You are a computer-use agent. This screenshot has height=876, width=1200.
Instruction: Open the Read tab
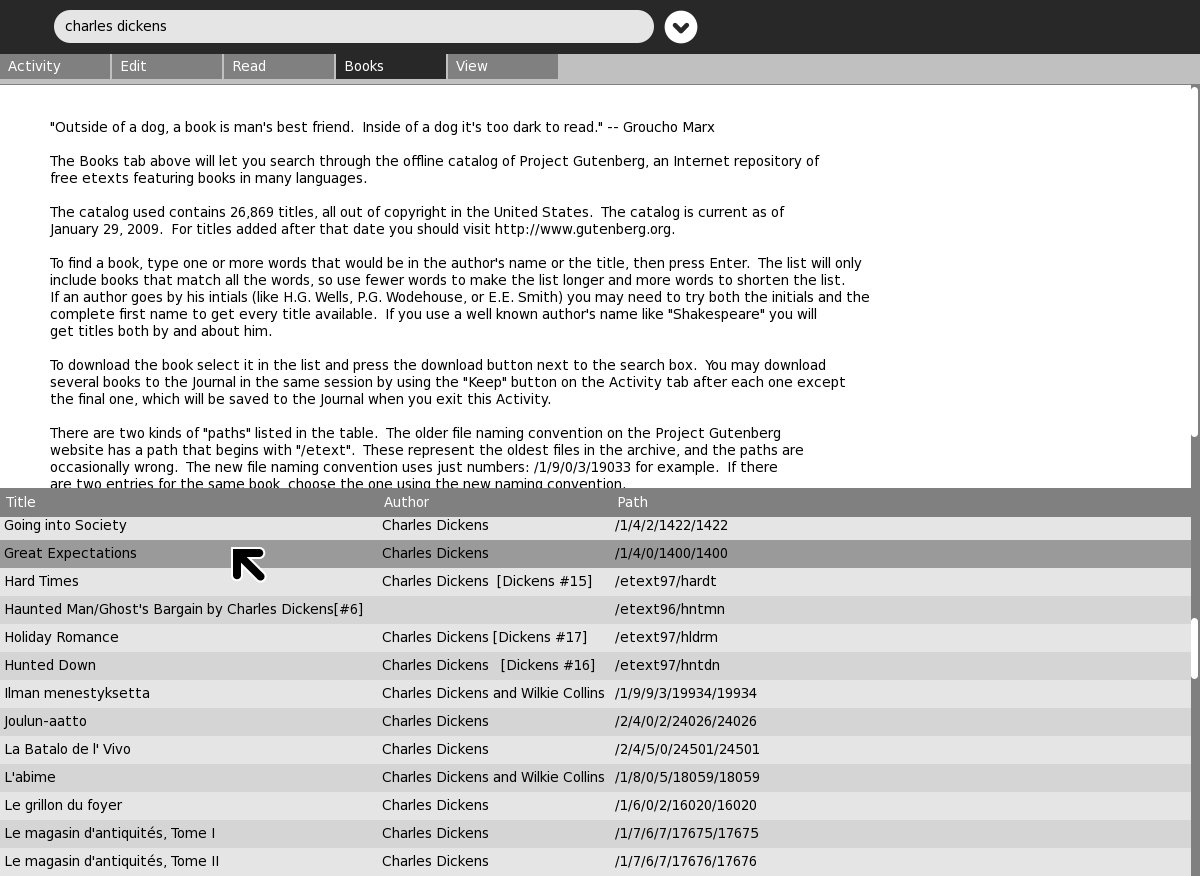[x=279, y=66]
